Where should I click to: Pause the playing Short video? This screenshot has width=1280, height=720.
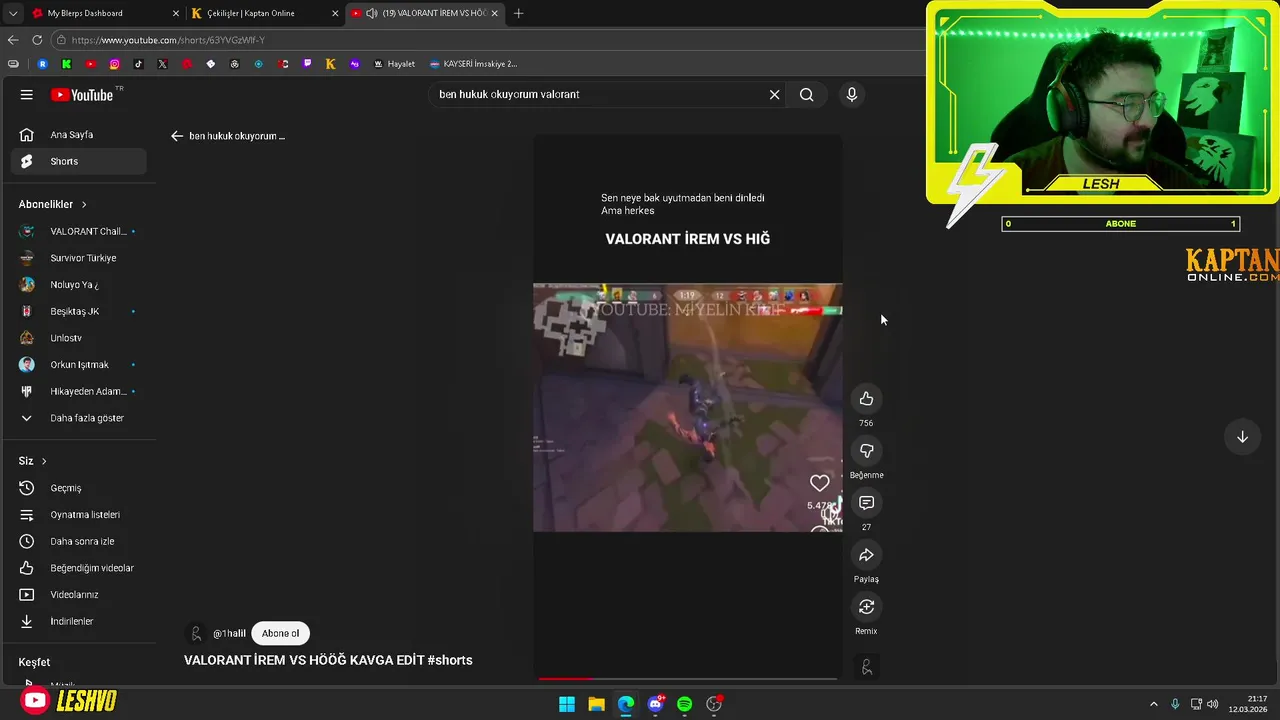[687, 407]
